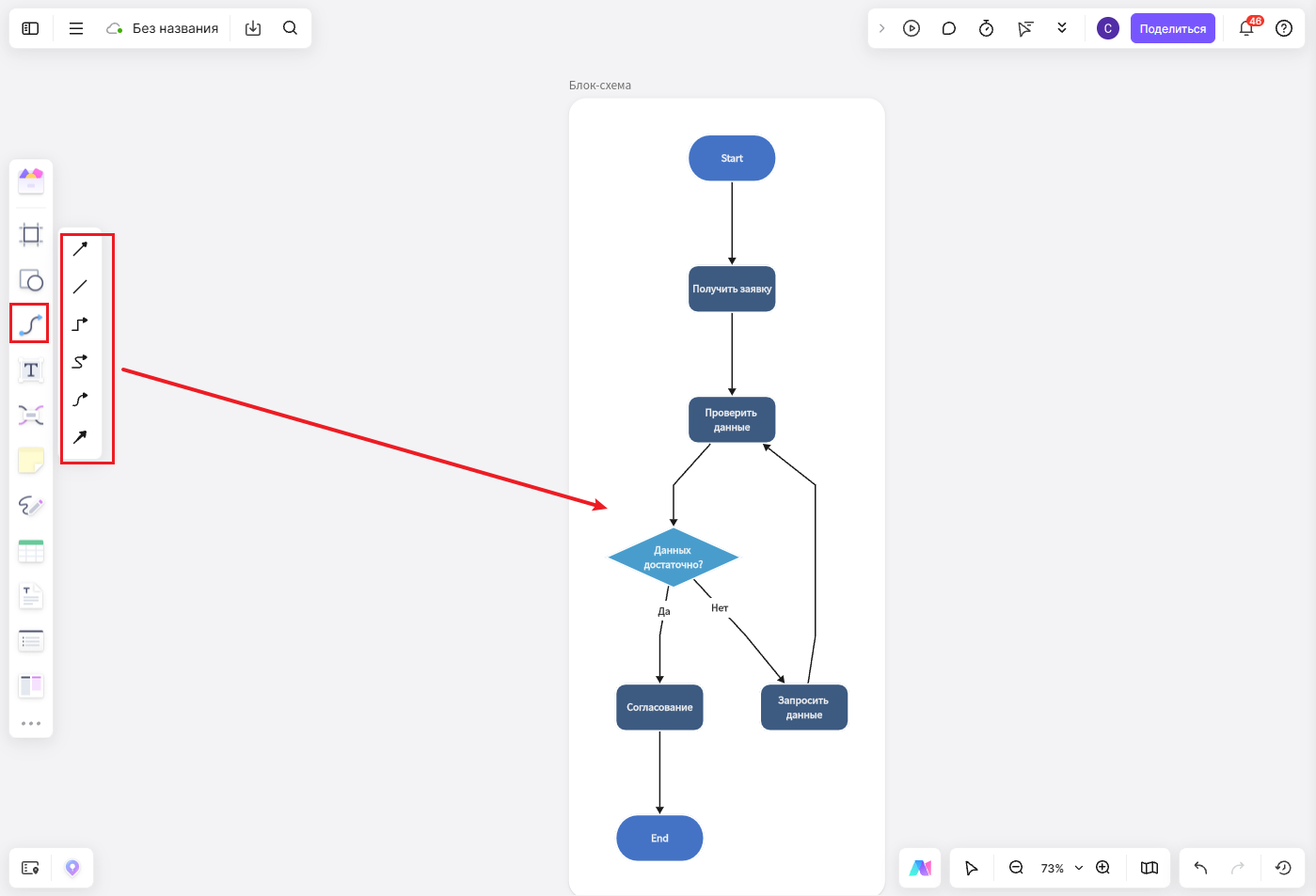Toggle the minimap map icon
The width and height of the screenshot is (1316, 896).
click(1150, 868)
